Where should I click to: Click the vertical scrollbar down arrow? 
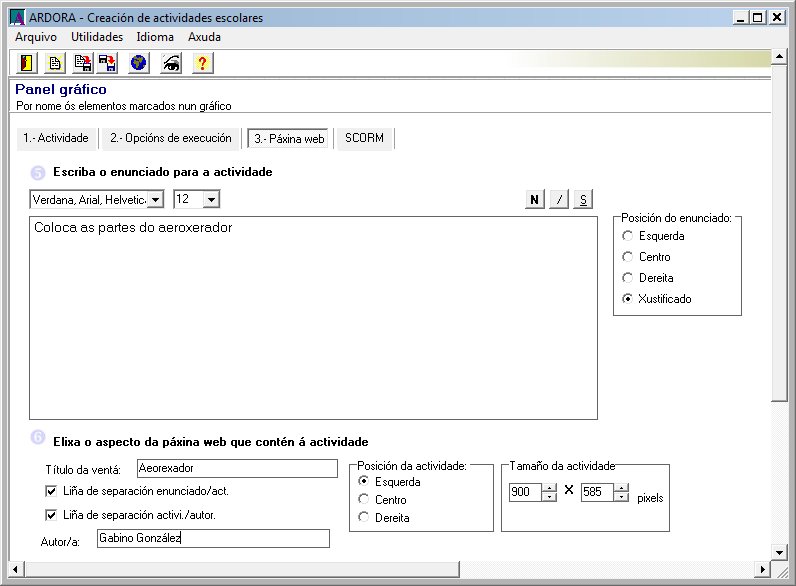779,551
